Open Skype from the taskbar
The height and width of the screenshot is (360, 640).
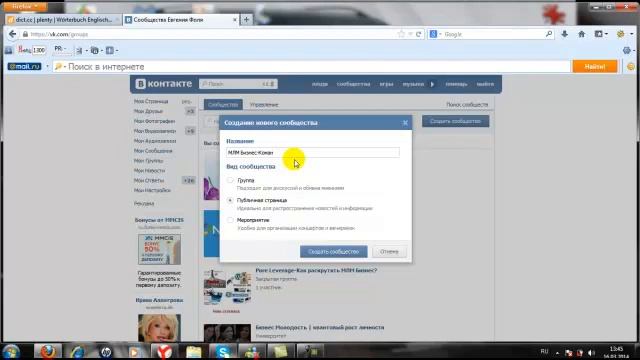point(222,351)
